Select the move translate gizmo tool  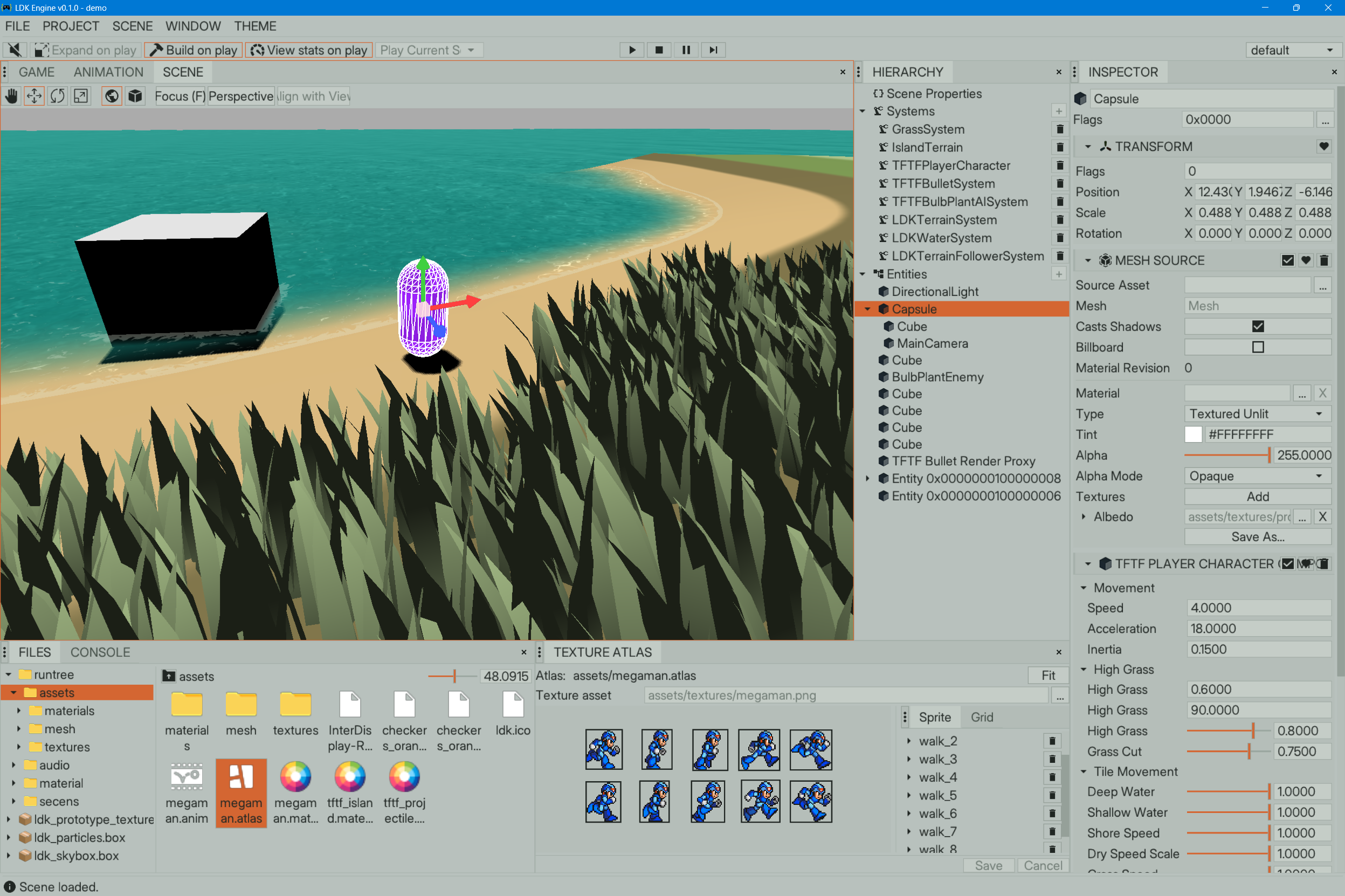click(x=35, y=96)
